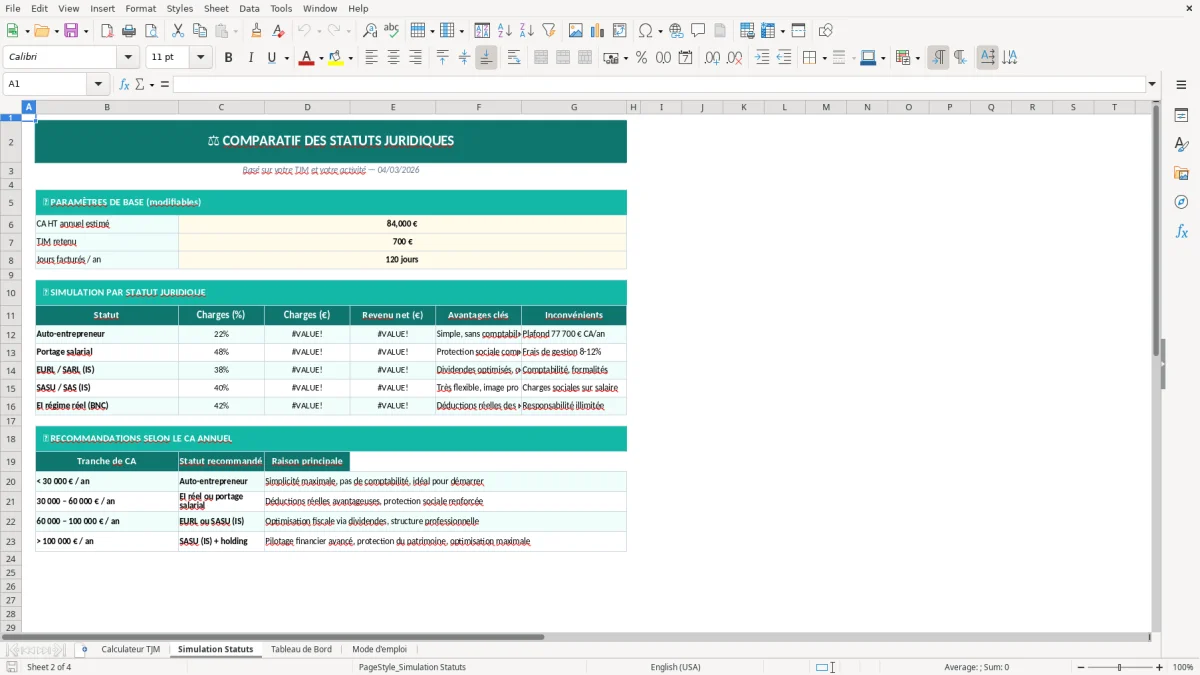Click the Insert Image icon
This screenshot has height=675, width=1200.
tap(576, 31)
